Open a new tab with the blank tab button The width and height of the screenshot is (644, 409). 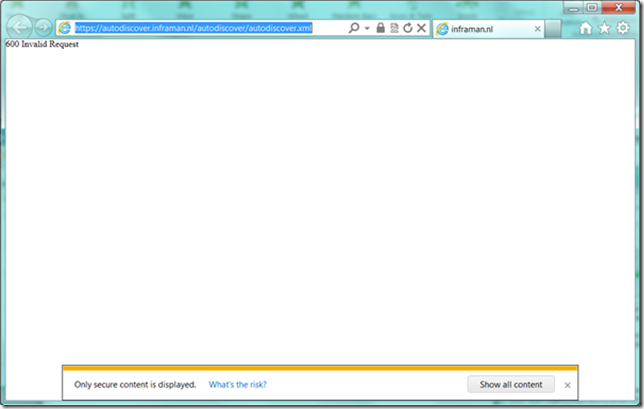(553, 29)
